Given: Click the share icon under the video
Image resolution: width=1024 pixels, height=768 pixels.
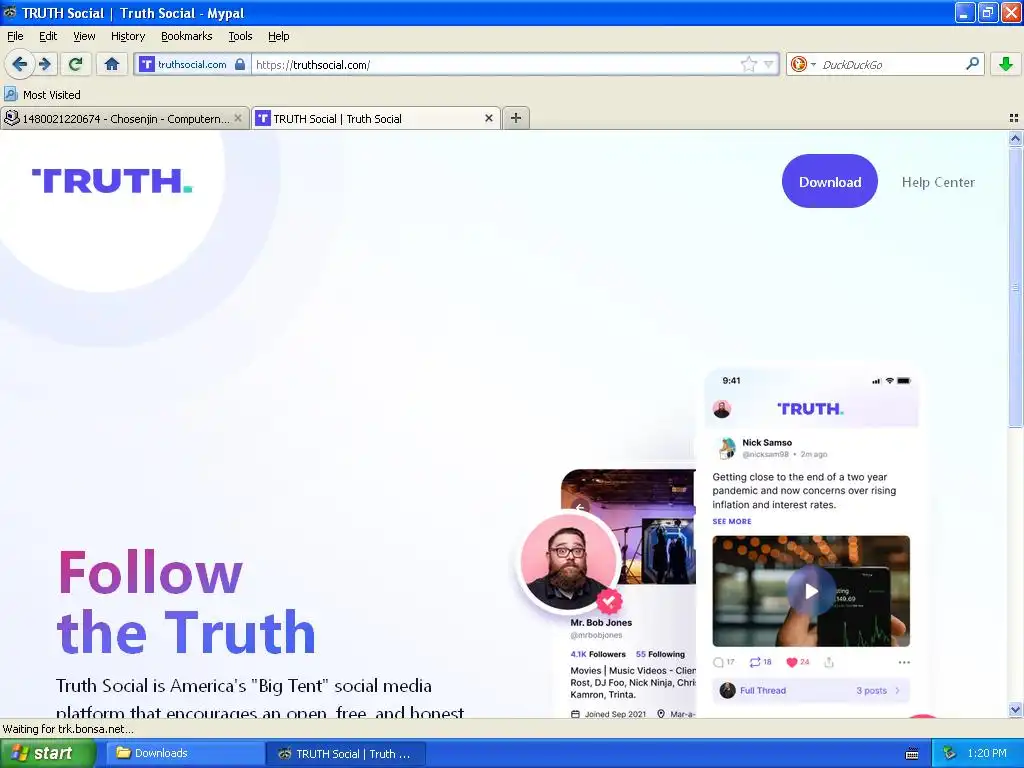Looking at the screenshot, I should coord(829,662).
